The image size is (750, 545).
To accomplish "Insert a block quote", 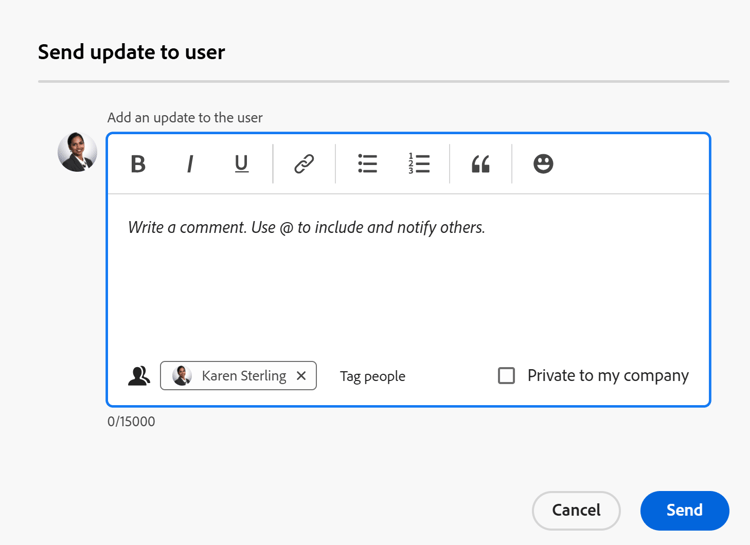I will coord(481,164).
